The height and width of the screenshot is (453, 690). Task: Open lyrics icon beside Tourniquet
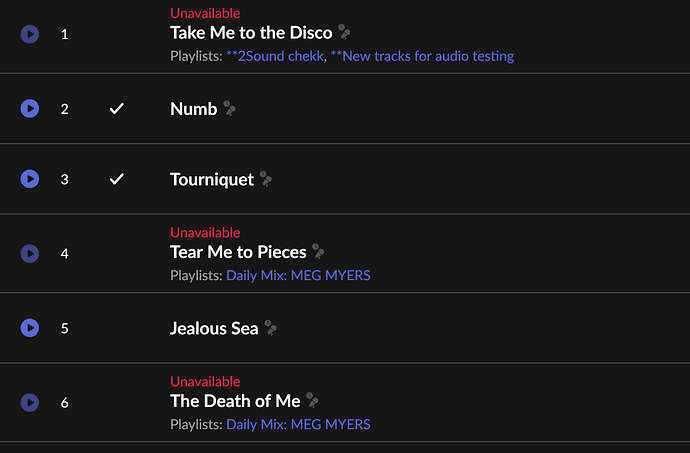tap(265, 178)
